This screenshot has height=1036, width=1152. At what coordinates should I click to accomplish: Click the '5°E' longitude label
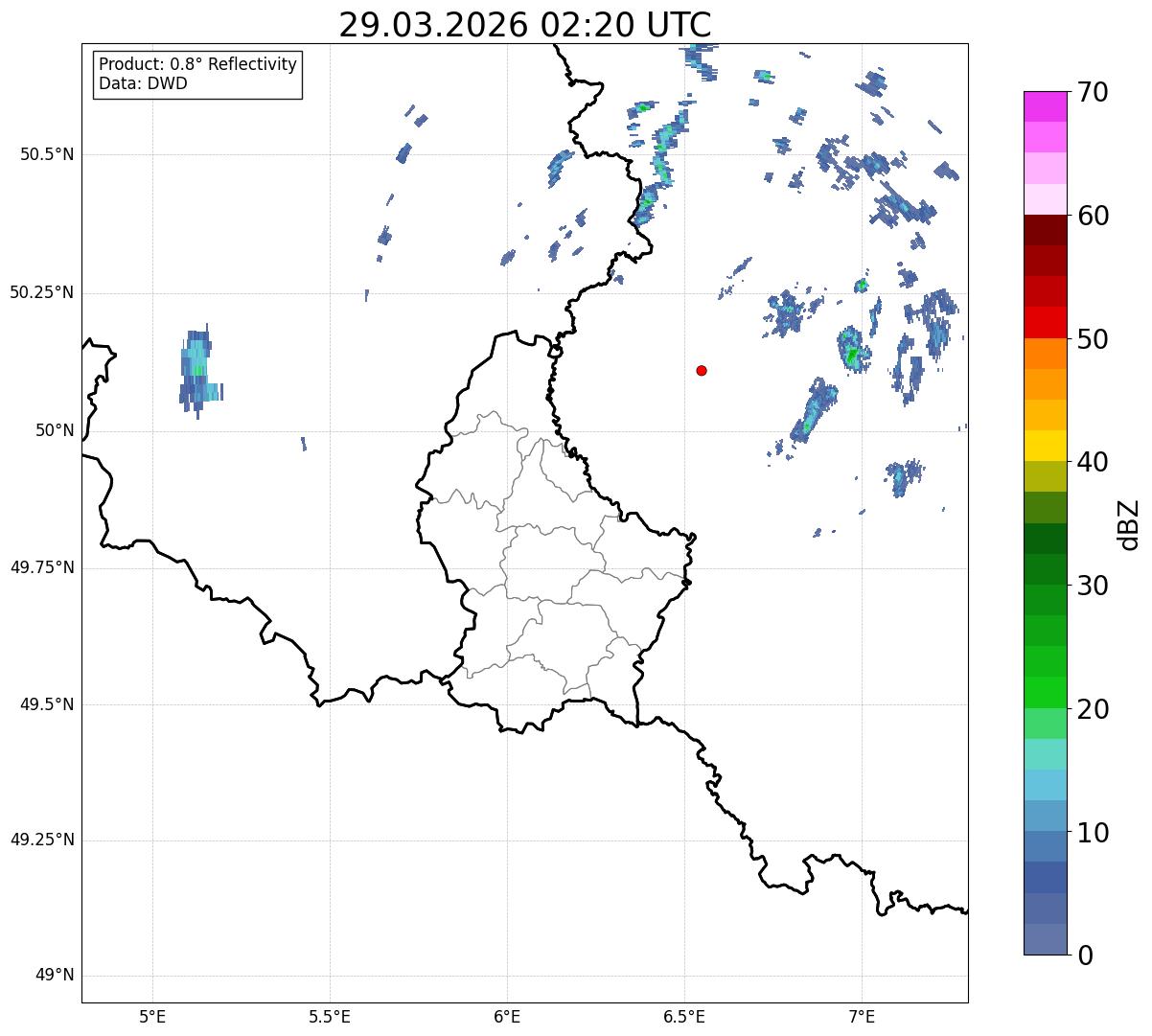152,1016
